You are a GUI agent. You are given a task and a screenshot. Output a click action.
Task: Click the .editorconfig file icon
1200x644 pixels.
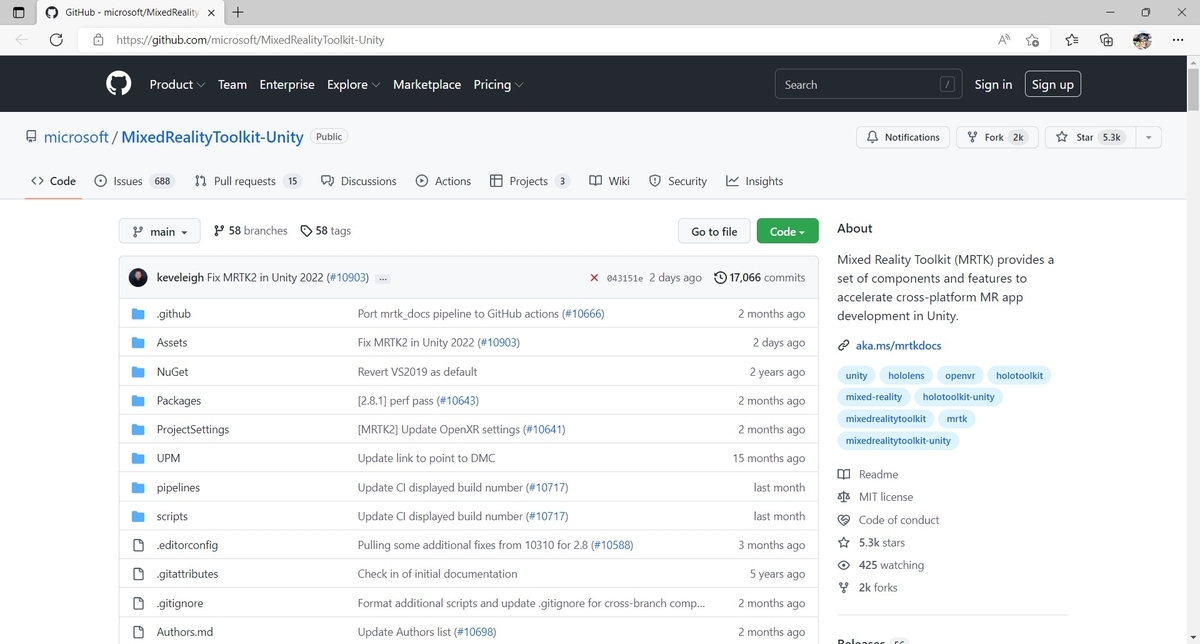[139, 545]
